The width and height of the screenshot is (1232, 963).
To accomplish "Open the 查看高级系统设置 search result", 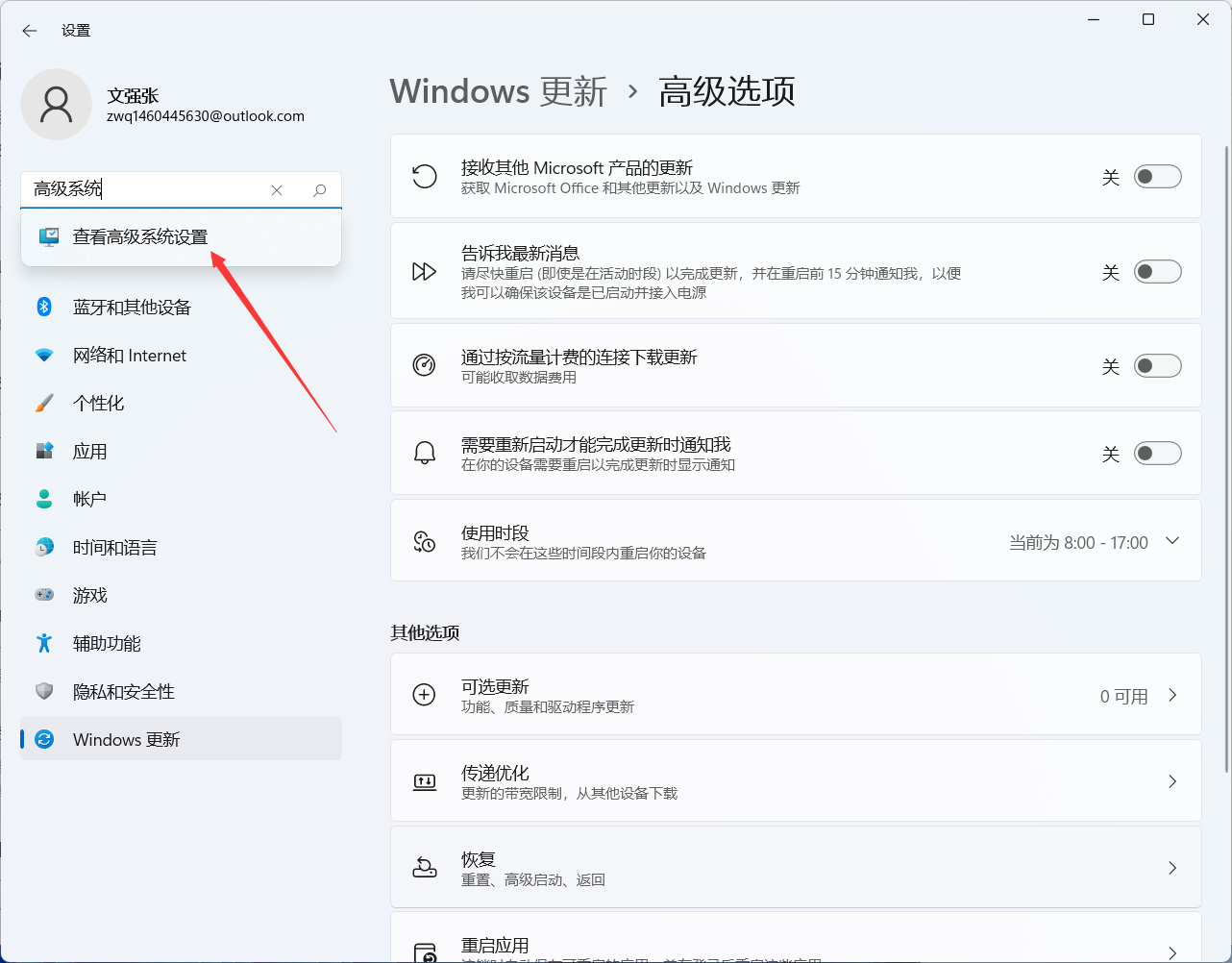I will tap(181, 236).
